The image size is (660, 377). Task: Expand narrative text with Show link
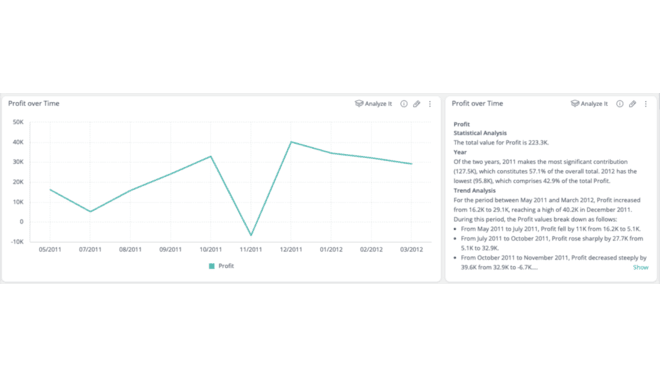[641, 267]
